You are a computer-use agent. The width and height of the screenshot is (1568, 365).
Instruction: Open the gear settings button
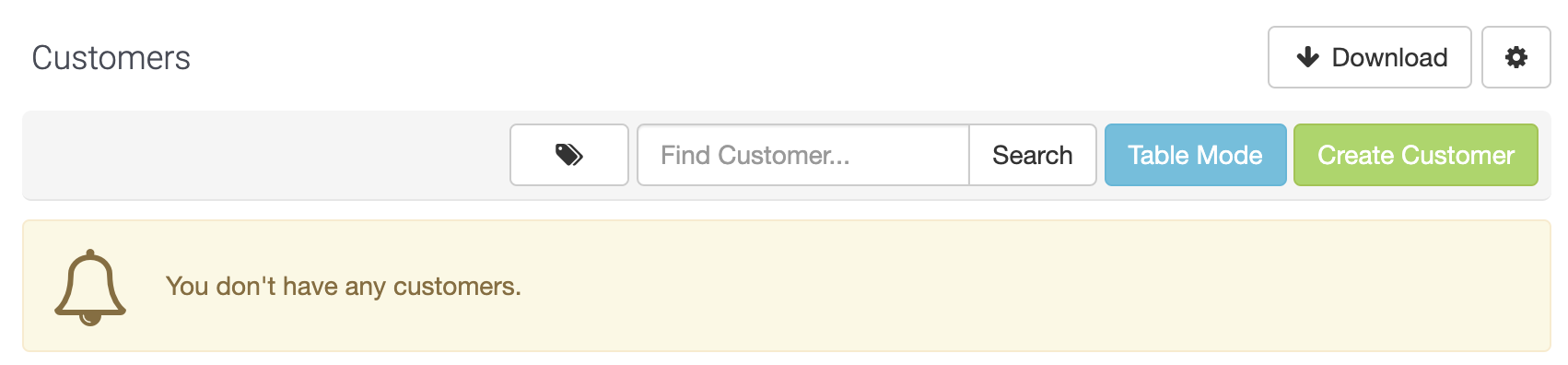pos(1515,57)
